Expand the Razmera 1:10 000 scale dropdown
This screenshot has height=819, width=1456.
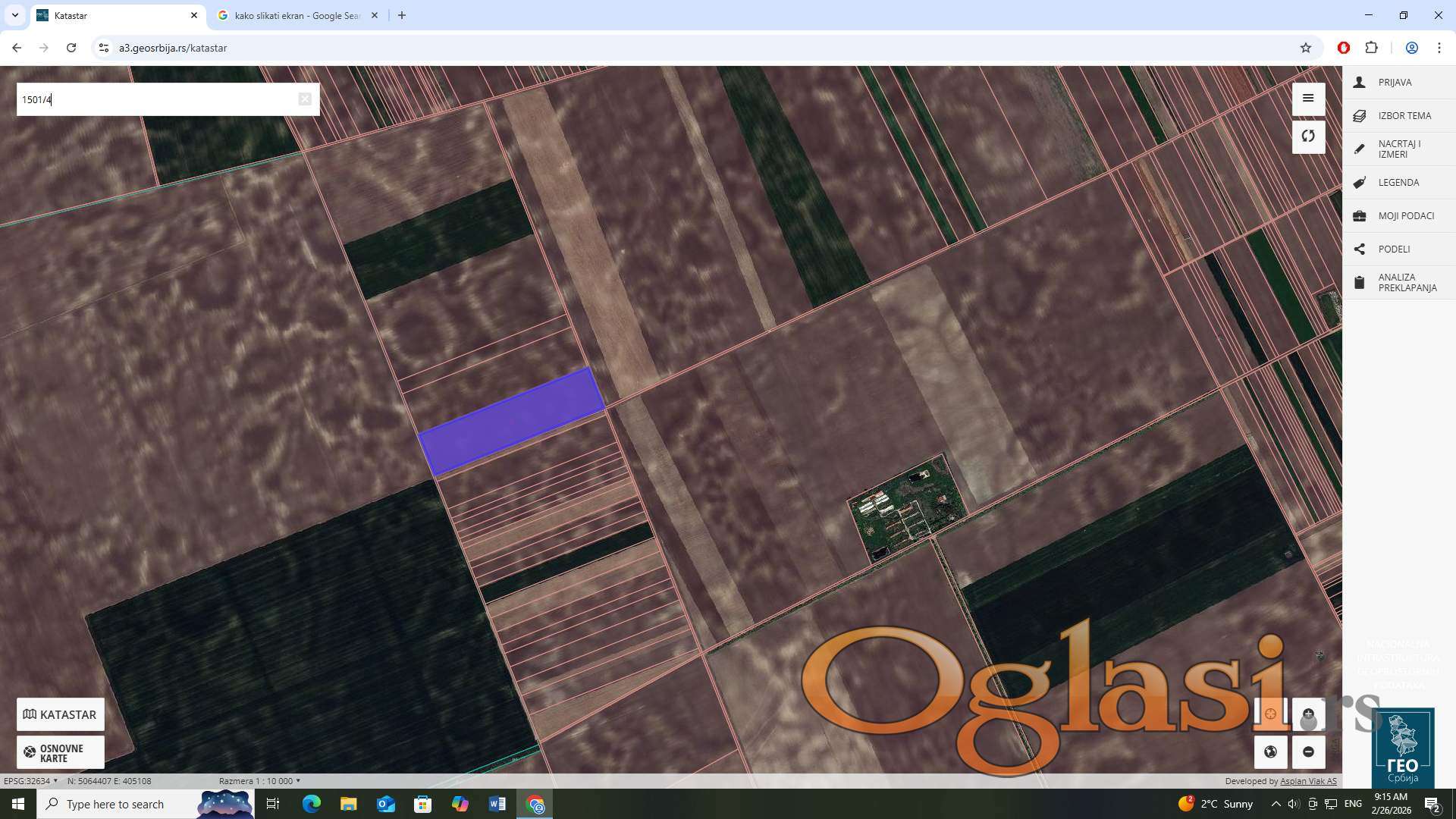pyautogui.click(x=259, y=781)
